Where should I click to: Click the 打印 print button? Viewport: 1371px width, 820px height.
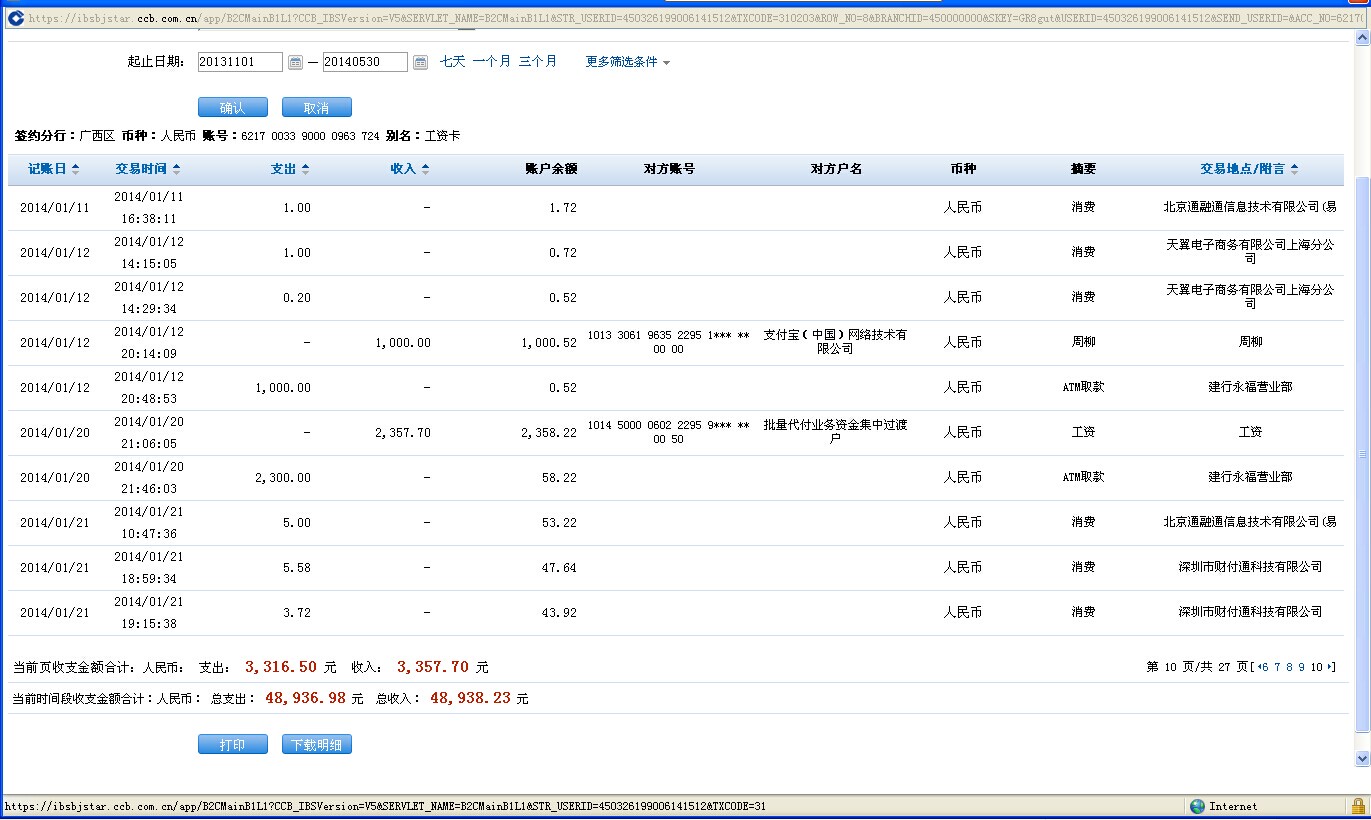(233, 745)
